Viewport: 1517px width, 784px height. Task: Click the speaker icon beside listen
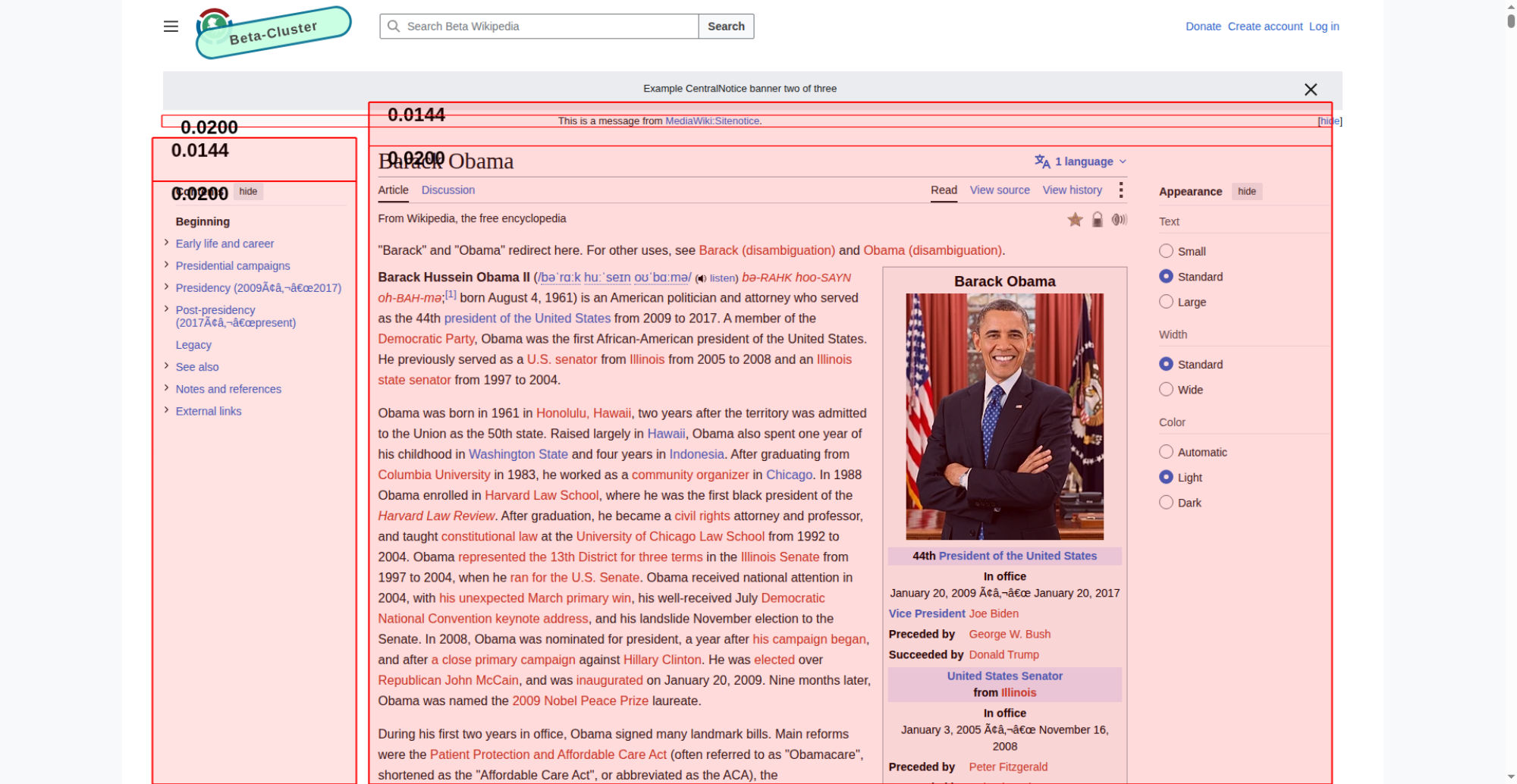pos(701,279)
